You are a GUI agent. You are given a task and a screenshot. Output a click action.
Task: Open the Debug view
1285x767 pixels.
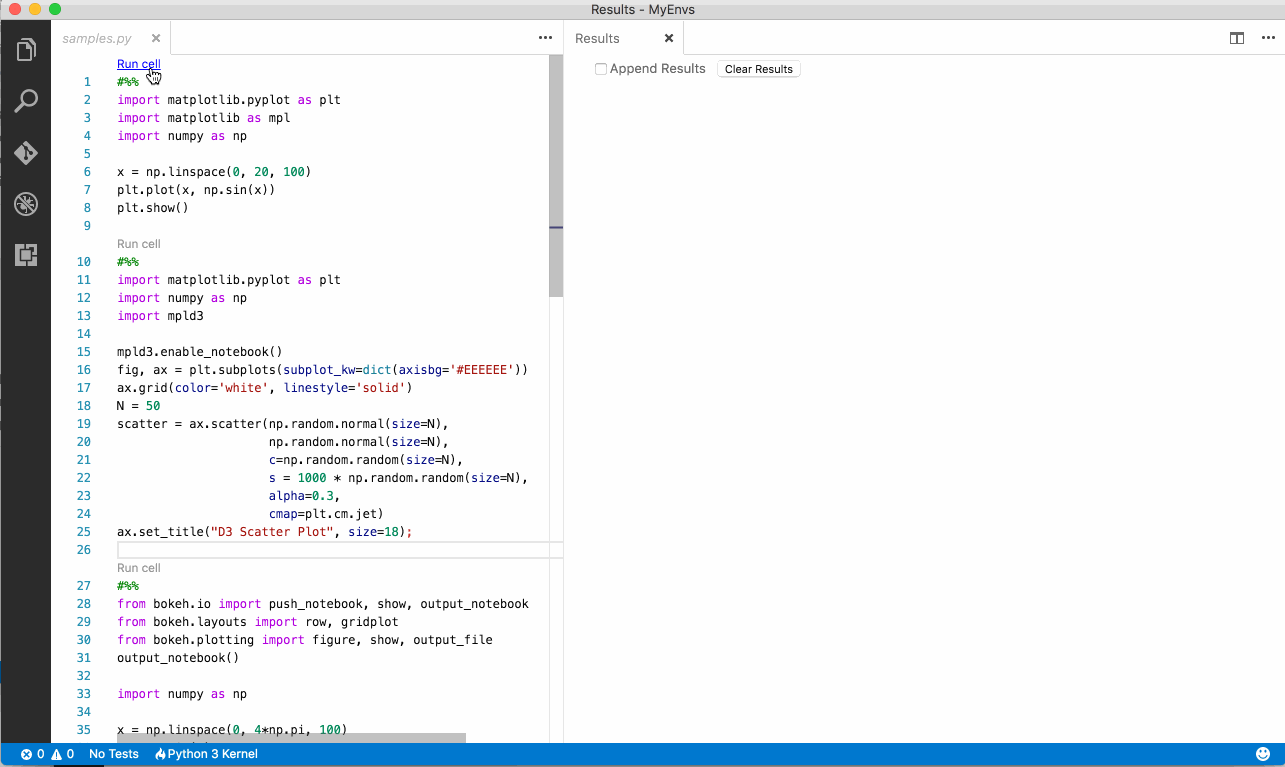25,204
